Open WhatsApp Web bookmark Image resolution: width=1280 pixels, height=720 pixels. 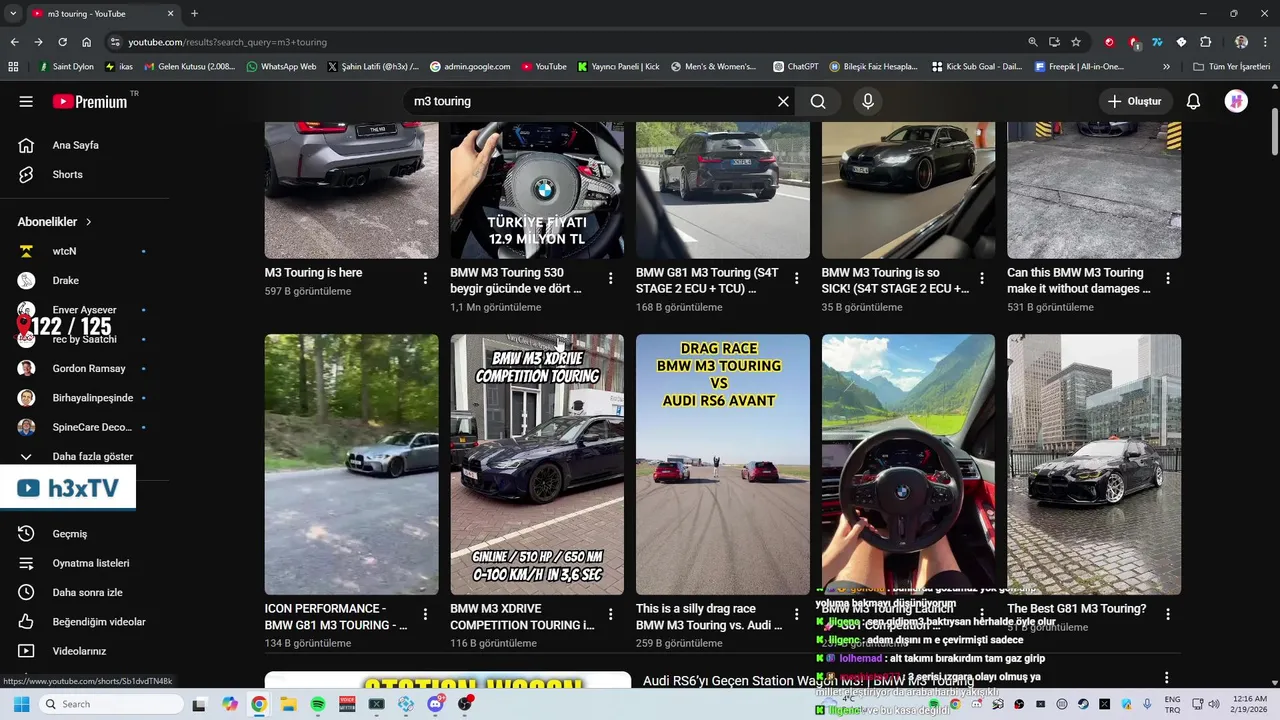[281, 67]
